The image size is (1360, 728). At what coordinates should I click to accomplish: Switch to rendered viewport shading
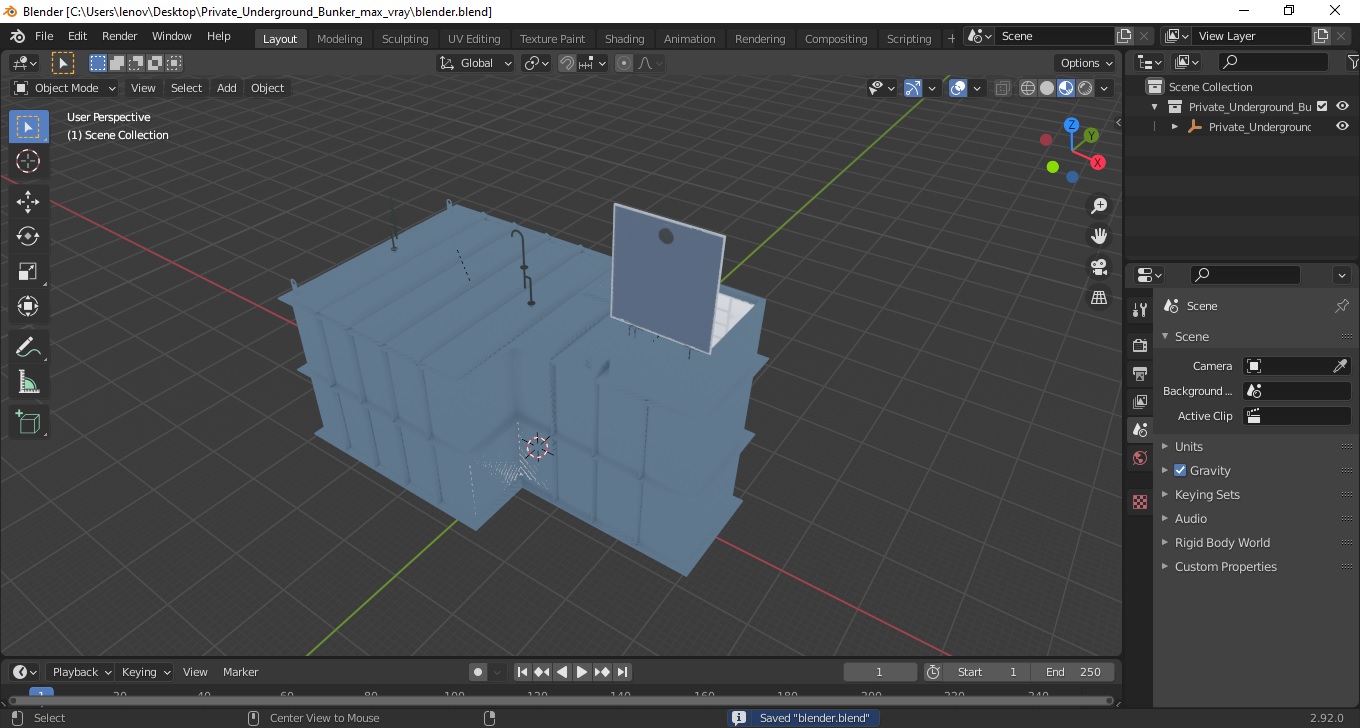pyautogui.click(x=1085, y=88)
